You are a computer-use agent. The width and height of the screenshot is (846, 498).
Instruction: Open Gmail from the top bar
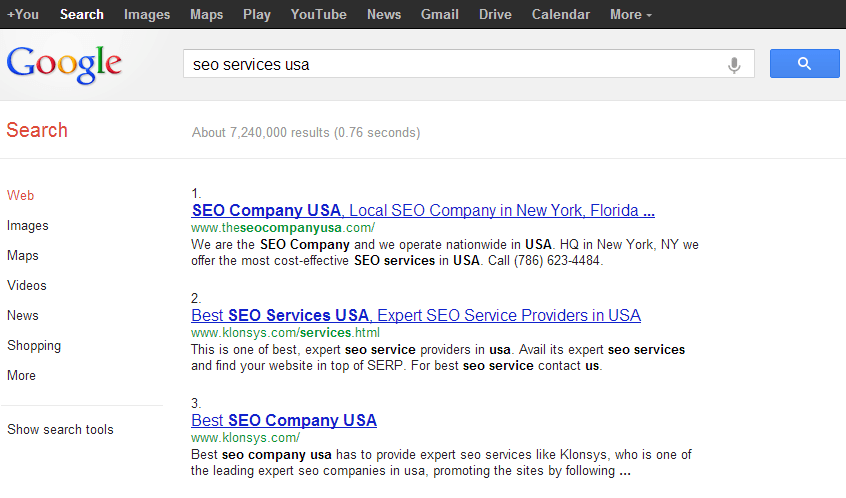pos(440,15)
